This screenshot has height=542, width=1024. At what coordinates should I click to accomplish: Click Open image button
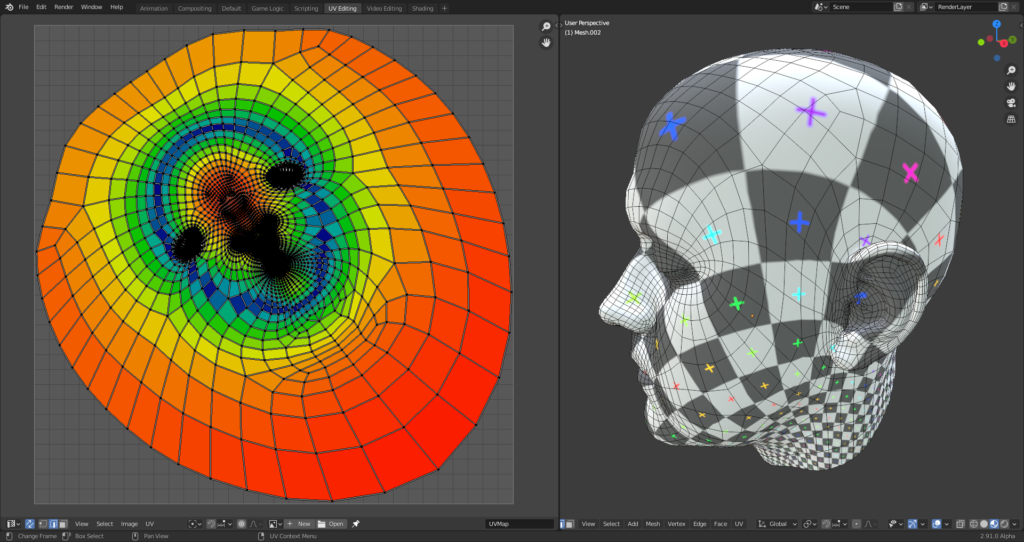[331, 524]
